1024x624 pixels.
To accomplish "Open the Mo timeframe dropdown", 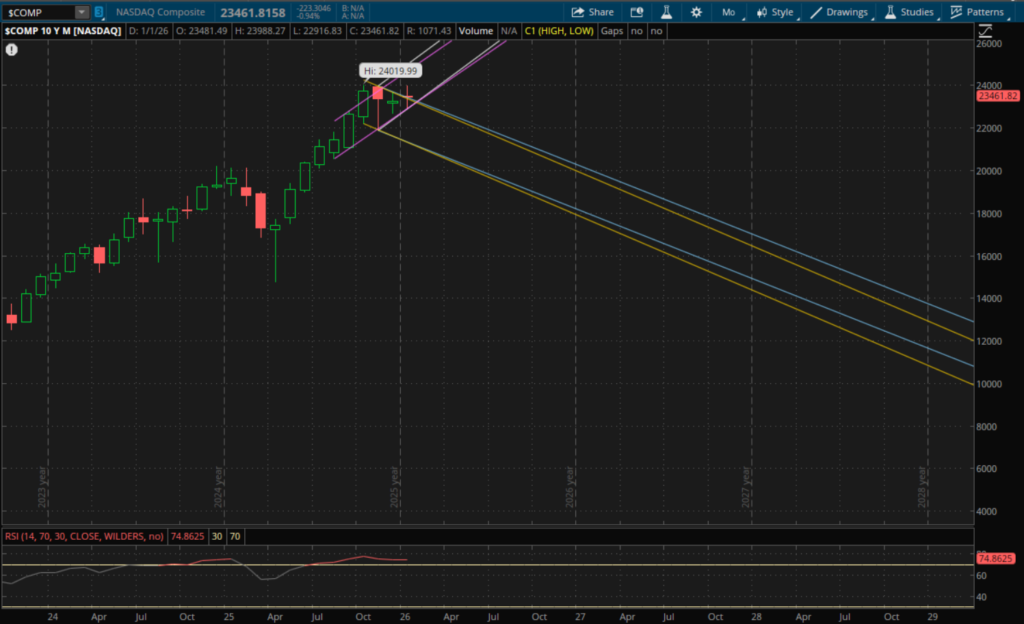I will [x=728, y=12].
